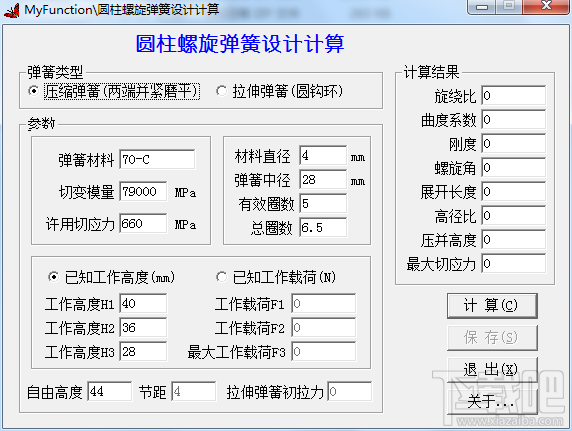Click the butterfly app icon in title bar
Image resolution: width=572 pixels, height=431 pixels.
12,10
